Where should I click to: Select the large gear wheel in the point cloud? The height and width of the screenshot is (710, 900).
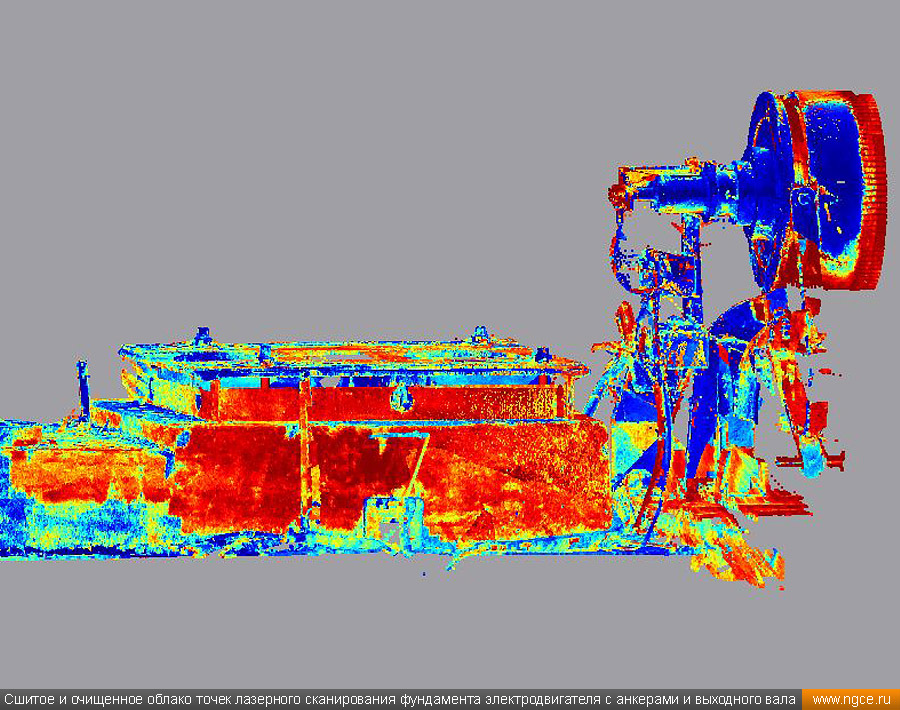click(816, 191)
